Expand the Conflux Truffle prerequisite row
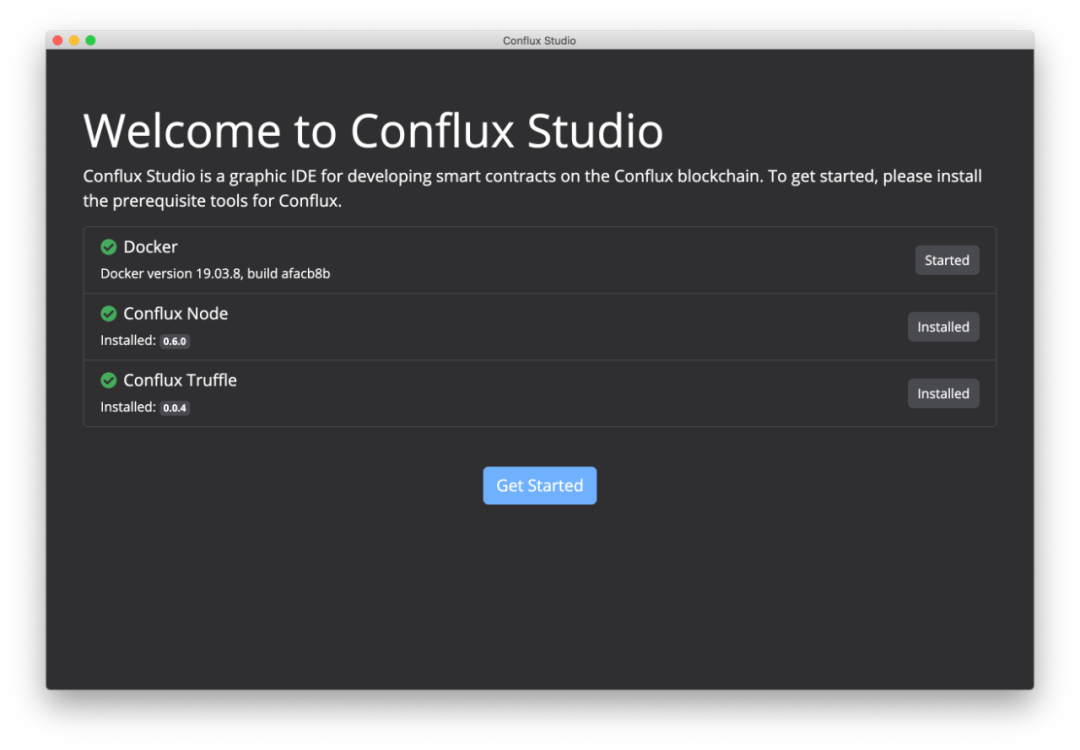 pyautogui.click(x=540, y=393)
